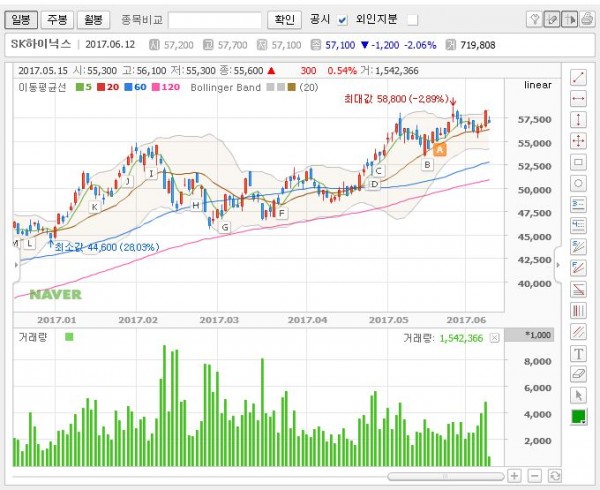600x490 pixels.
Task: Zoom in with the plus button
Action: point(514,476)
